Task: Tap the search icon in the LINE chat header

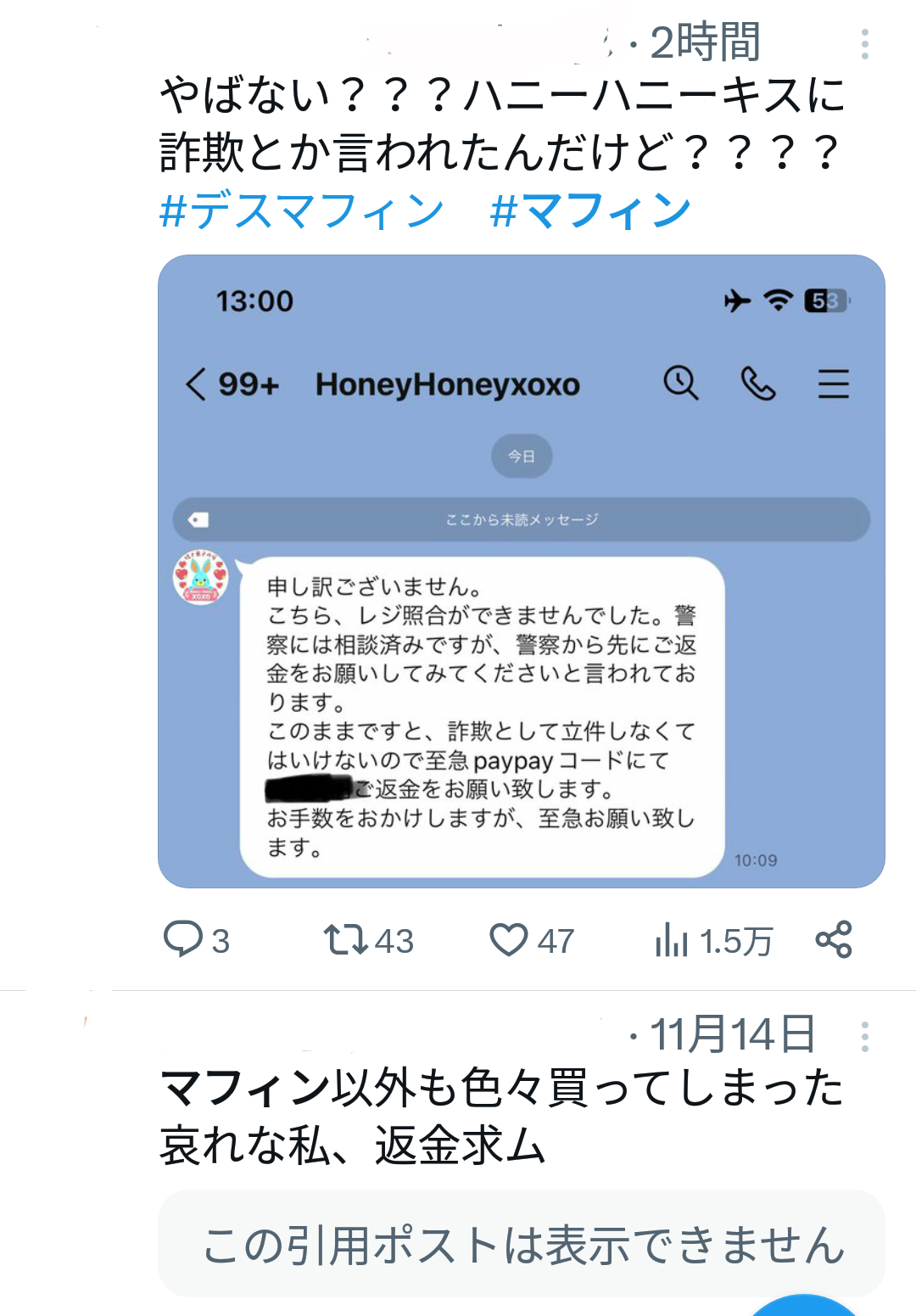Action: (680, 384)
